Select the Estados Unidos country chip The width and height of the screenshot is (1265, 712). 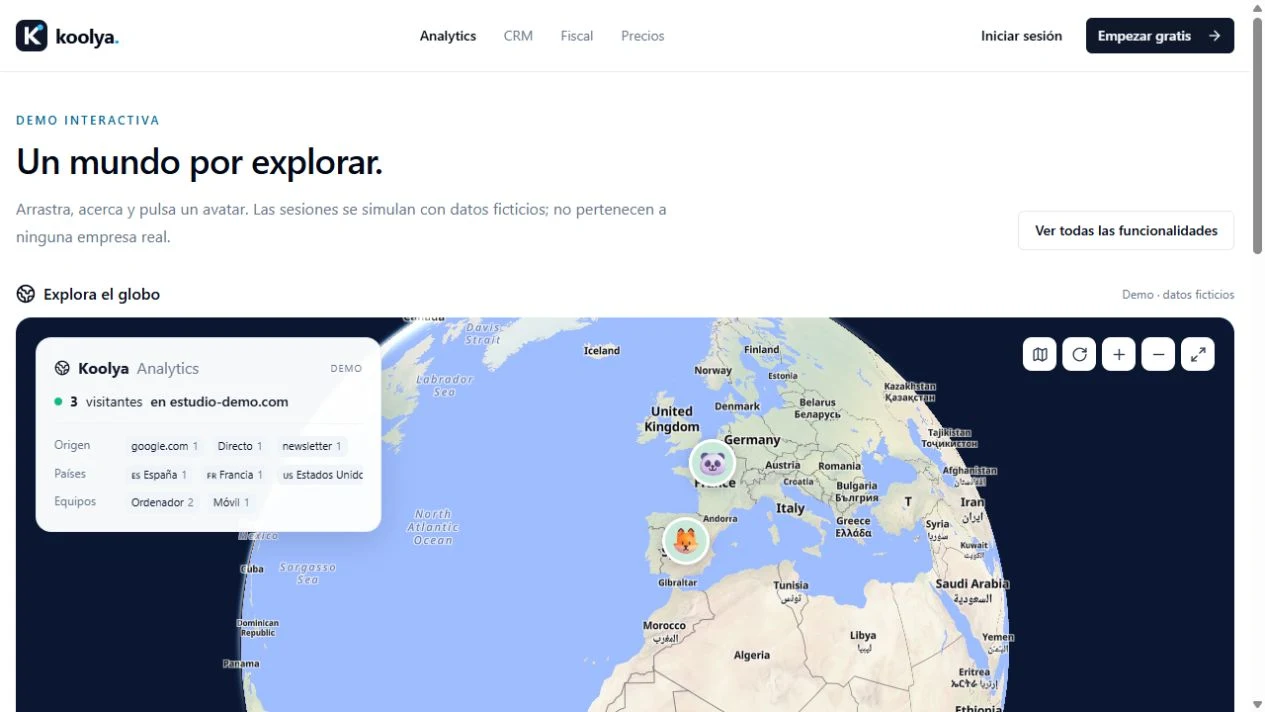[x=321, y=475]
